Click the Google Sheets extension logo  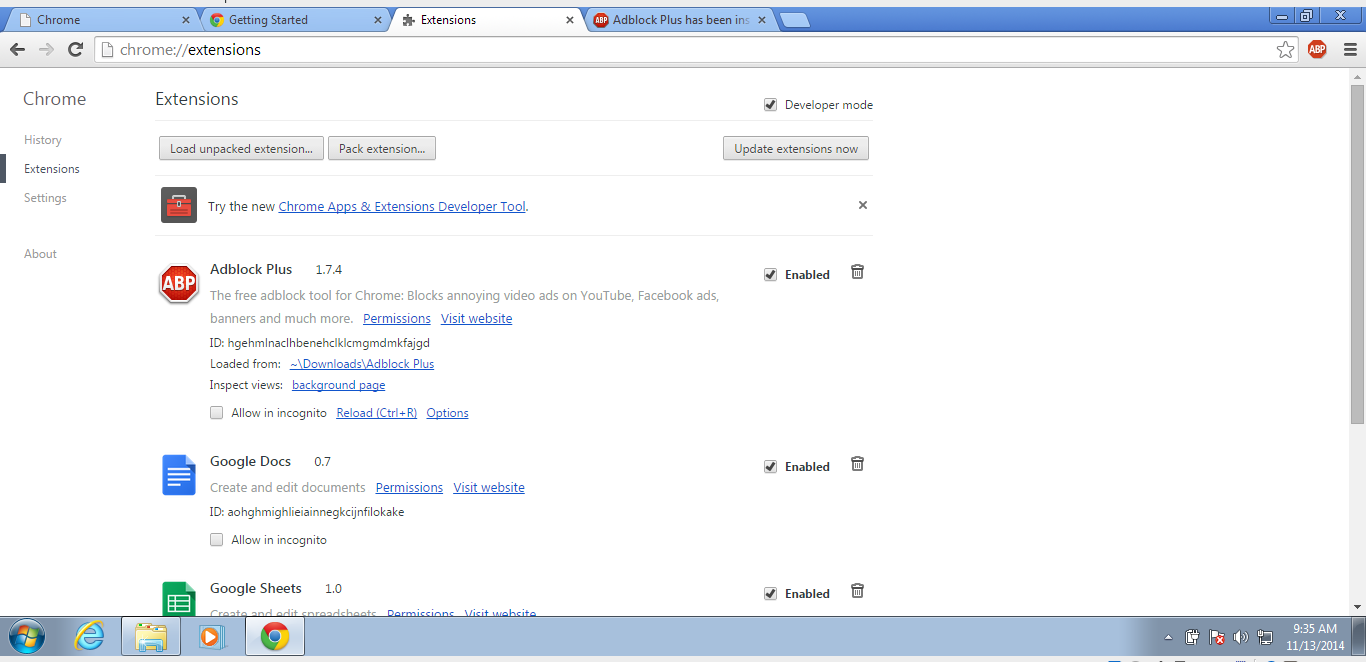click(x=179, y=599)
